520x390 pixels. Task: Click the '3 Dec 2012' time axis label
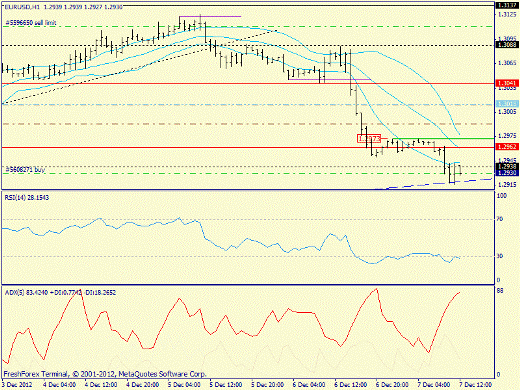click(x=17, y=385)
